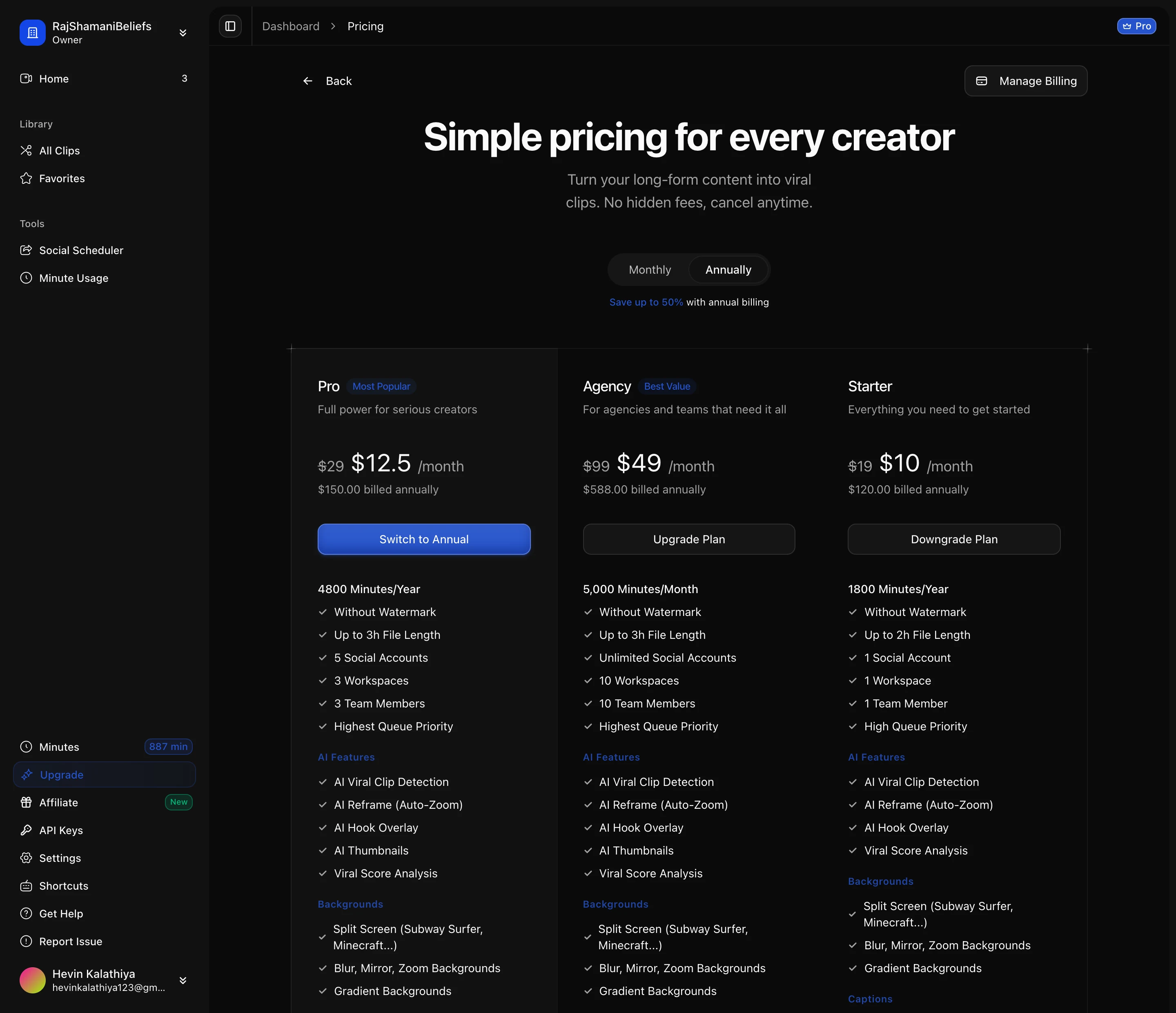Open Home in the sidebar
This screenshot has height=1013, width=1176.
105,78
